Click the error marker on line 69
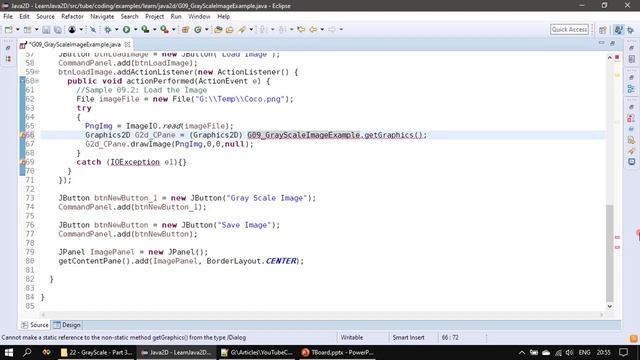 [x=23, y=162]
